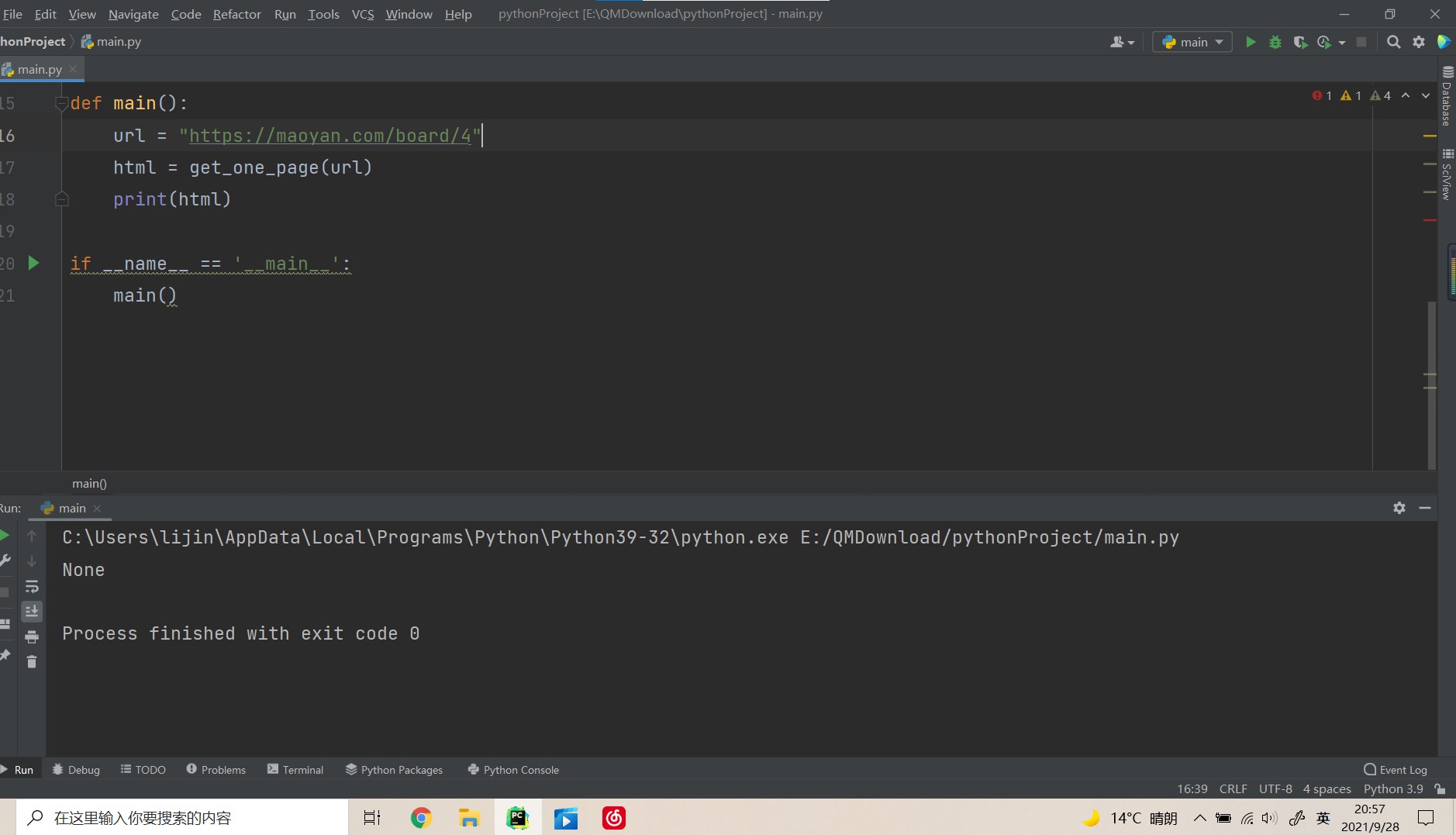Clear all console output with trash icon
1456x835 pixels.
[32, 661]
